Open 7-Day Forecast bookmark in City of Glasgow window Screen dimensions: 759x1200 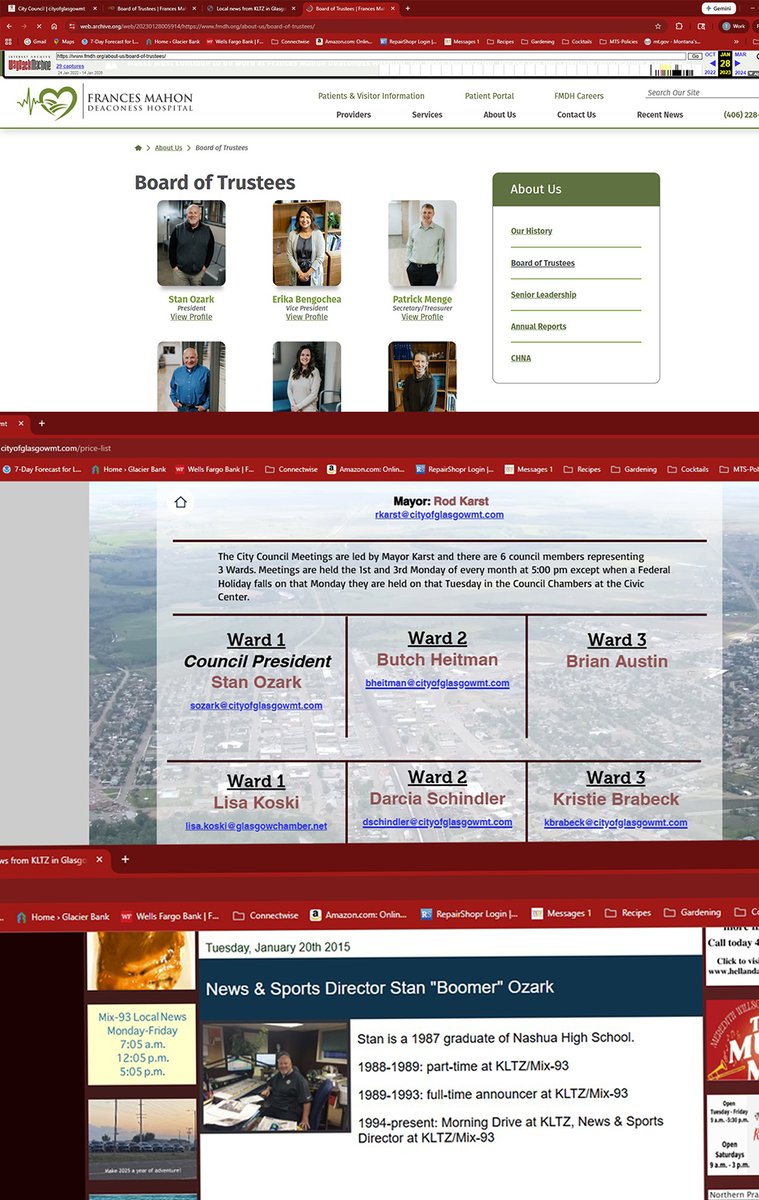coord(41,469)
